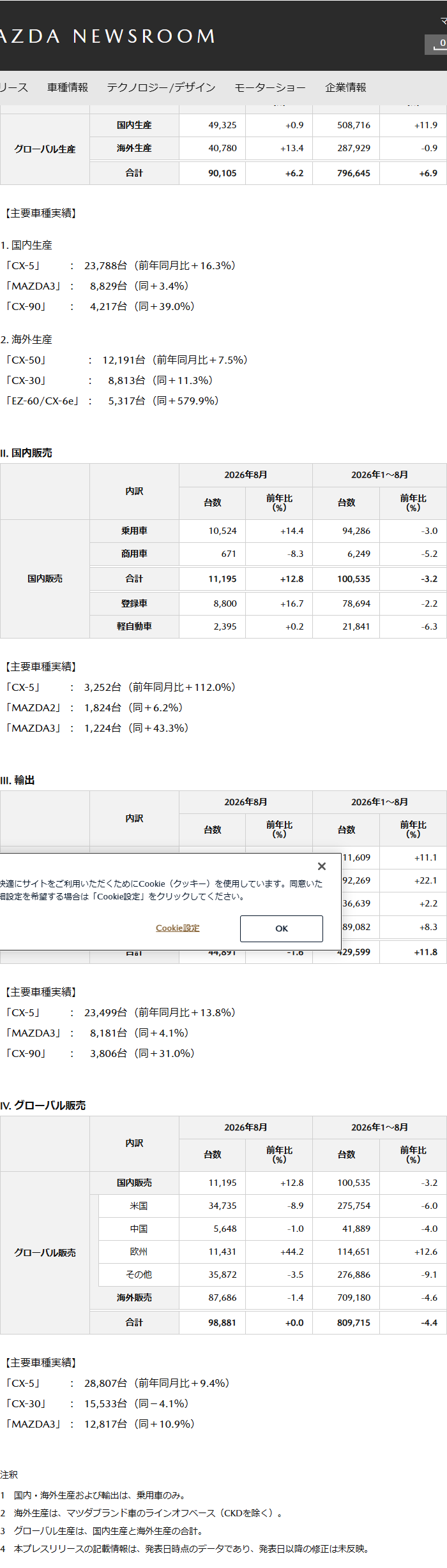
Task: Click the 米国 row label
Action: (139, 1206)
